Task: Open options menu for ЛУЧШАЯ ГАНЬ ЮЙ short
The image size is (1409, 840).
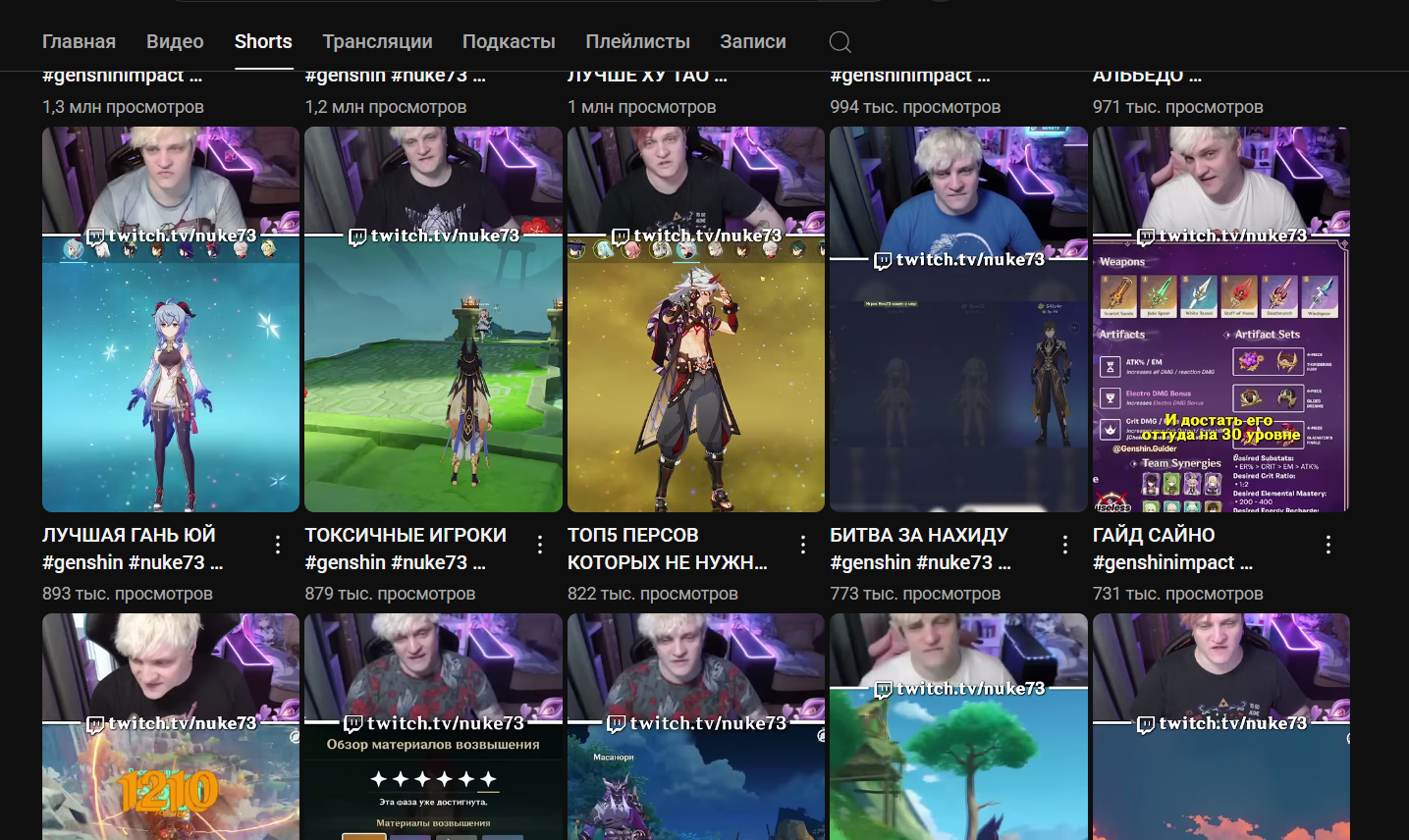Action: coord(278,545)
